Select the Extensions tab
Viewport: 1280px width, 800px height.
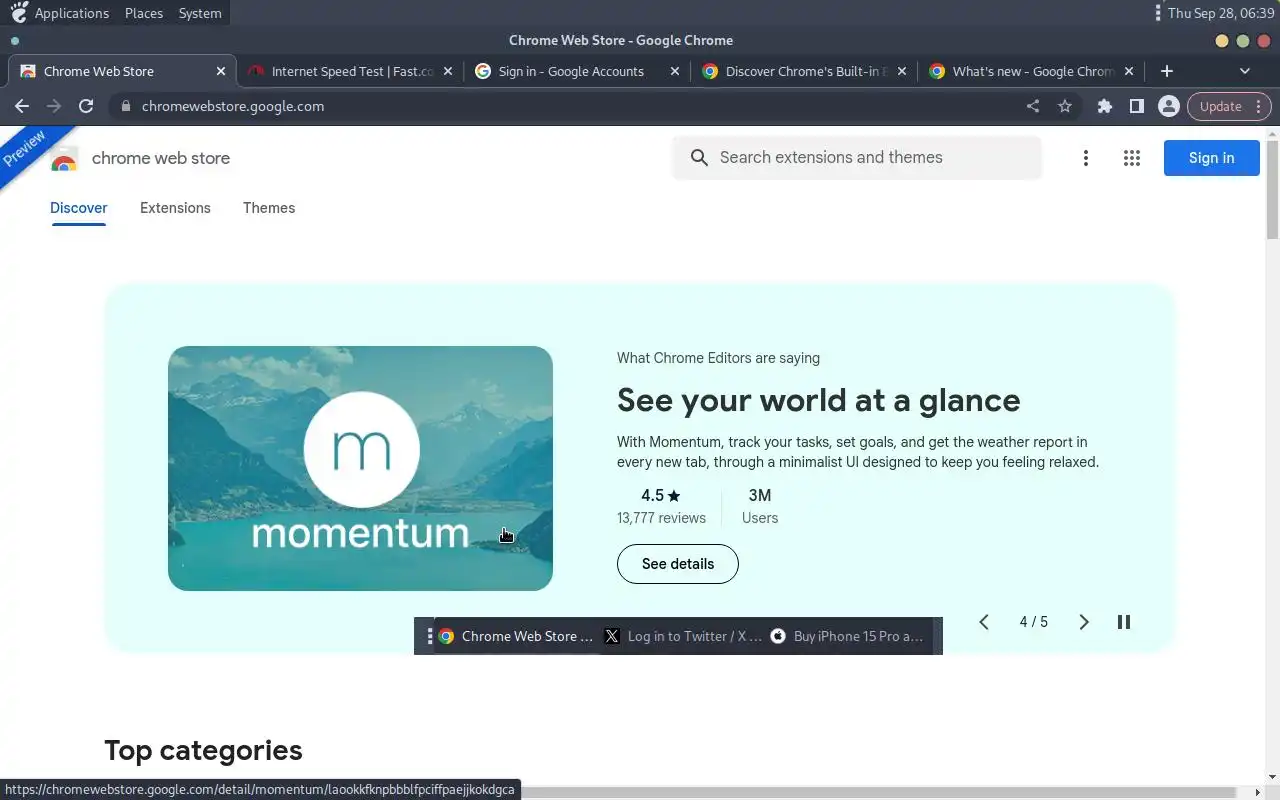[x=175, y=208]
